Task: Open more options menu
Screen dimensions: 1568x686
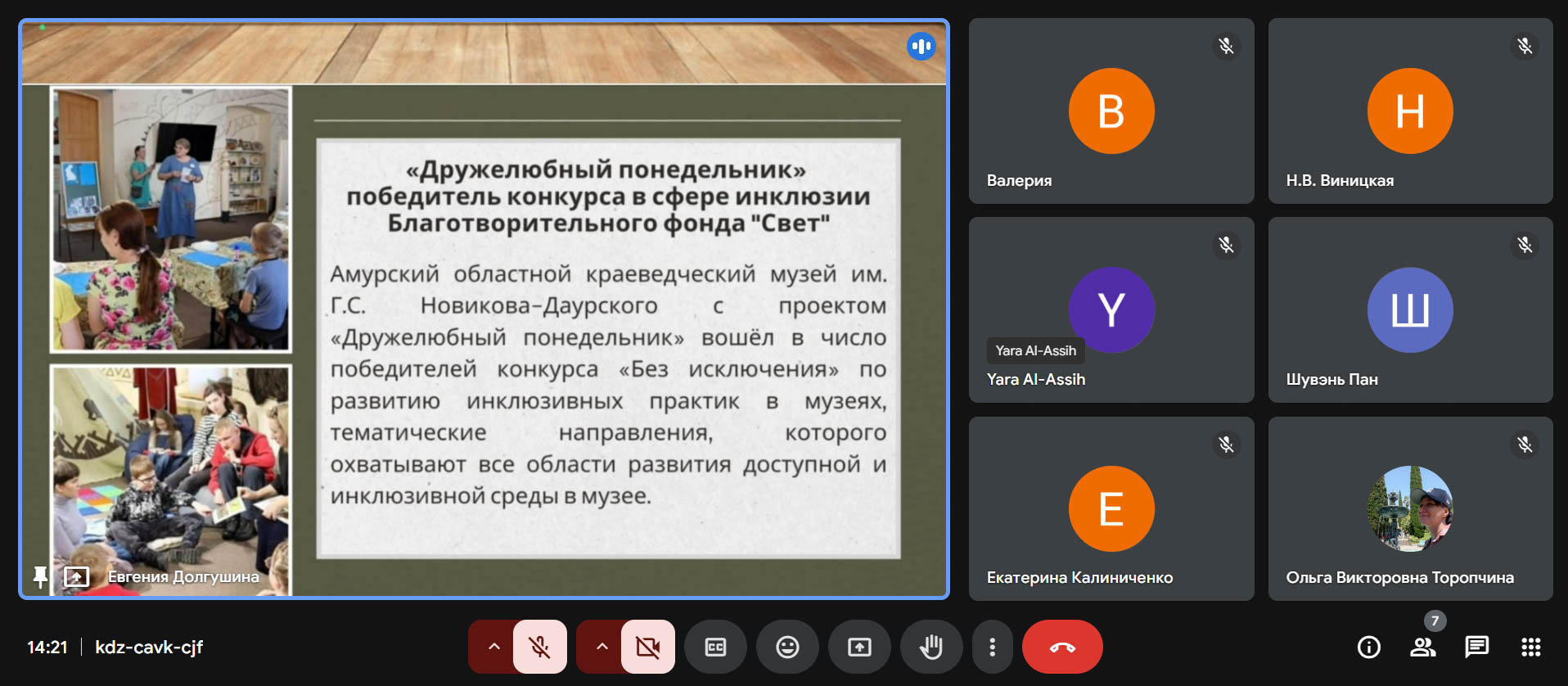Action: [x=992, y=647]
